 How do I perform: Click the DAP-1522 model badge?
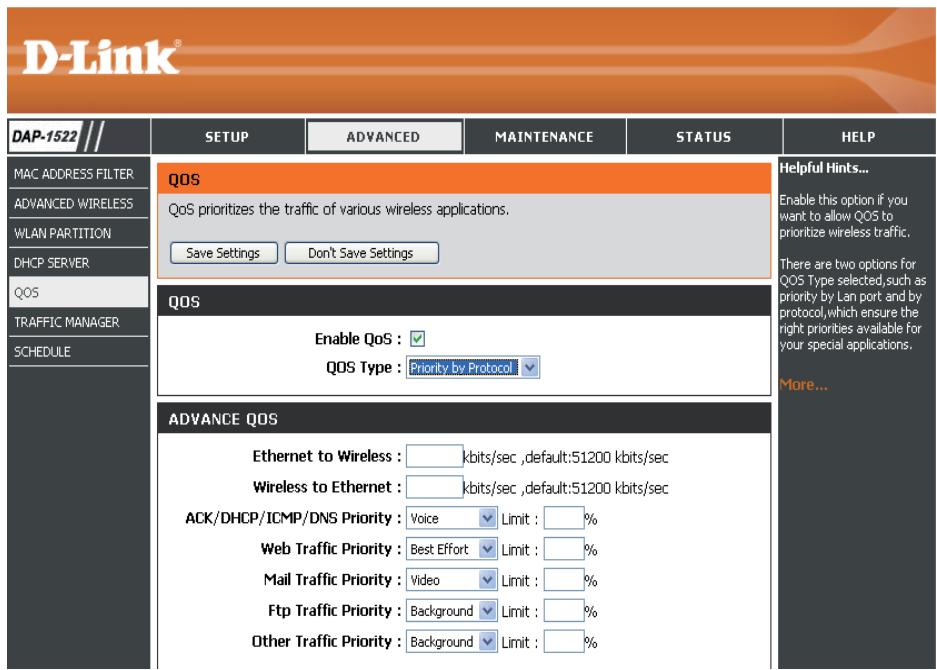[45, 136]
